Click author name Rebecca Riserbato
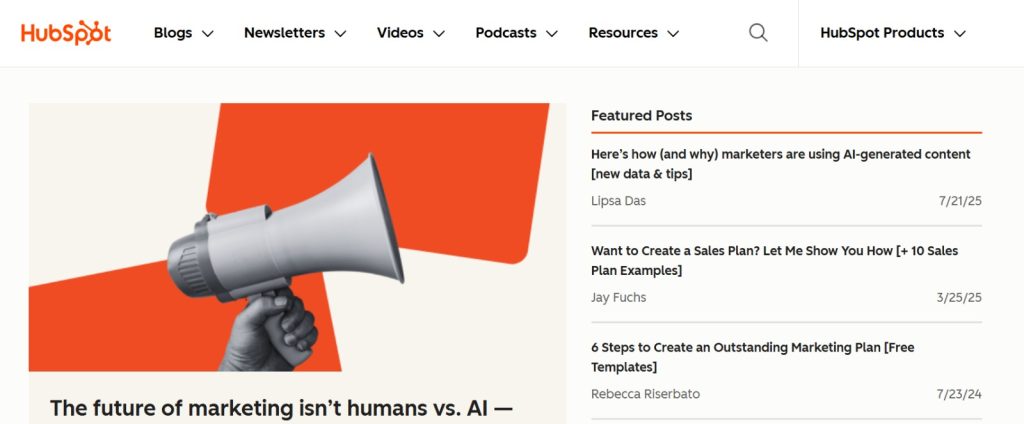Image resolution: width=1024 pixels, height=424 pixels. coord(645,394)
